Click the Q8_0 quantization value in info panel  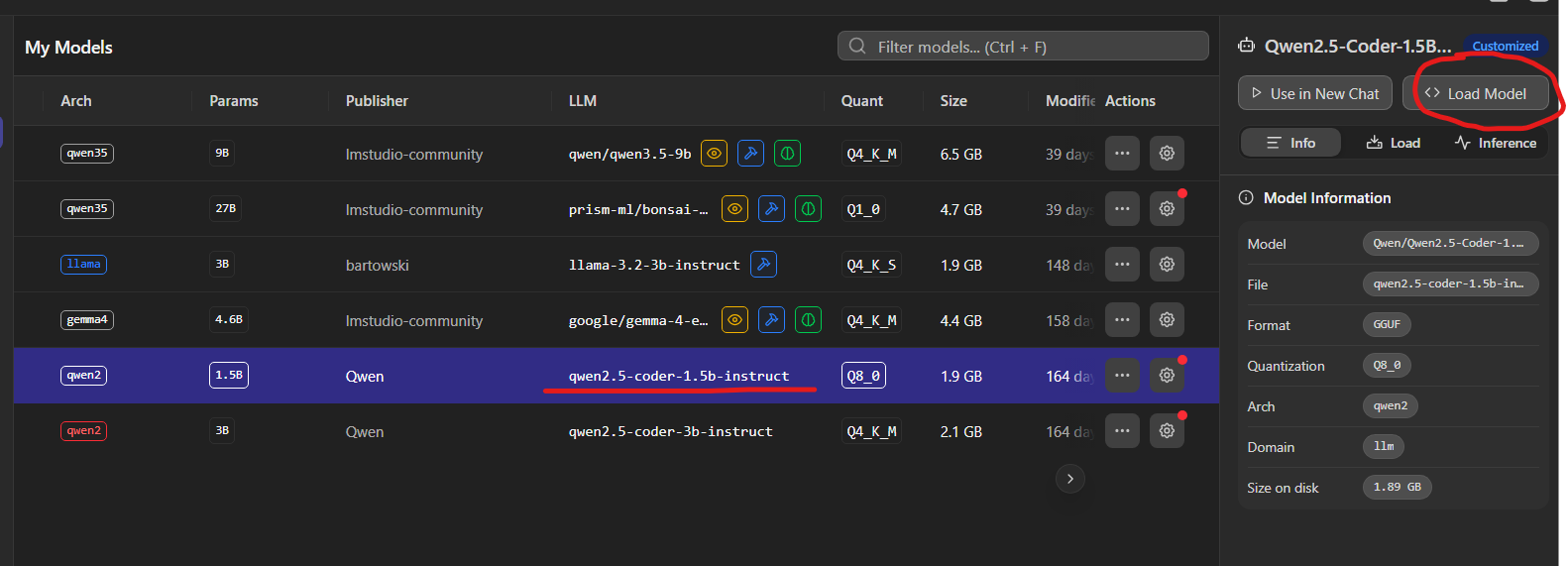(1387, 366)
